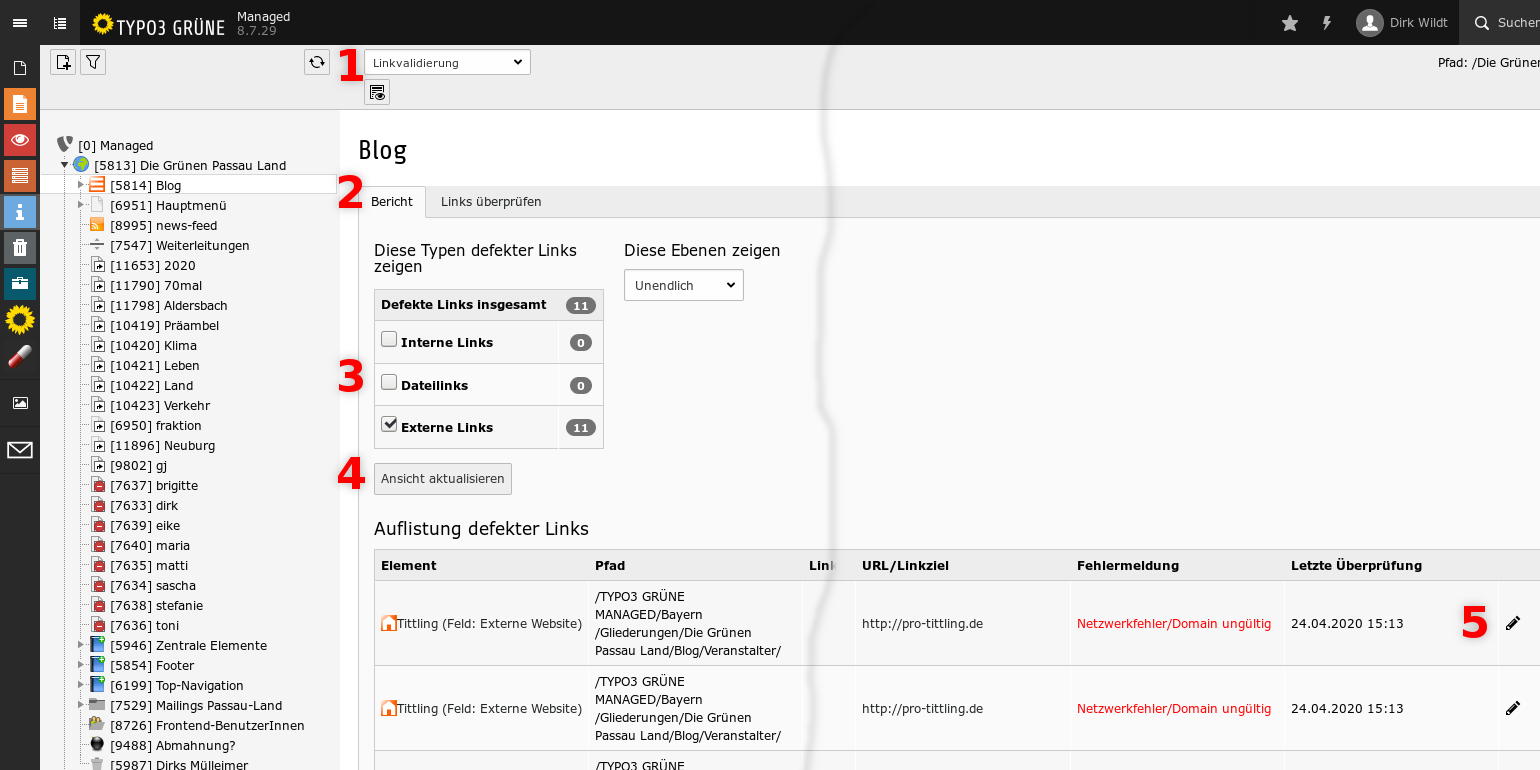Viewport: 1540px width, 770px height.
Task: Click the create new page icon
Action: 63,62
